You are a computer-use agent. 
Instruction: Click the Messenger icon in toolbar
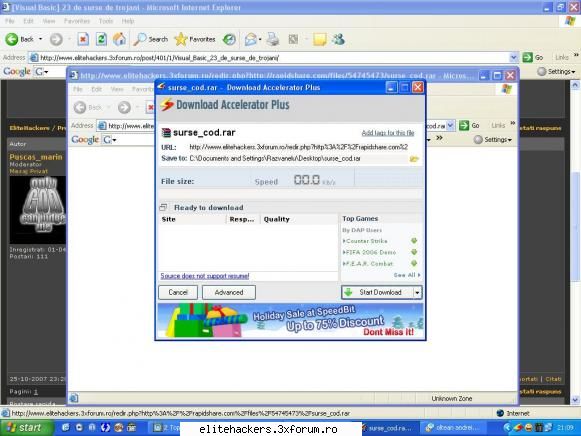[x=338, y=39]
